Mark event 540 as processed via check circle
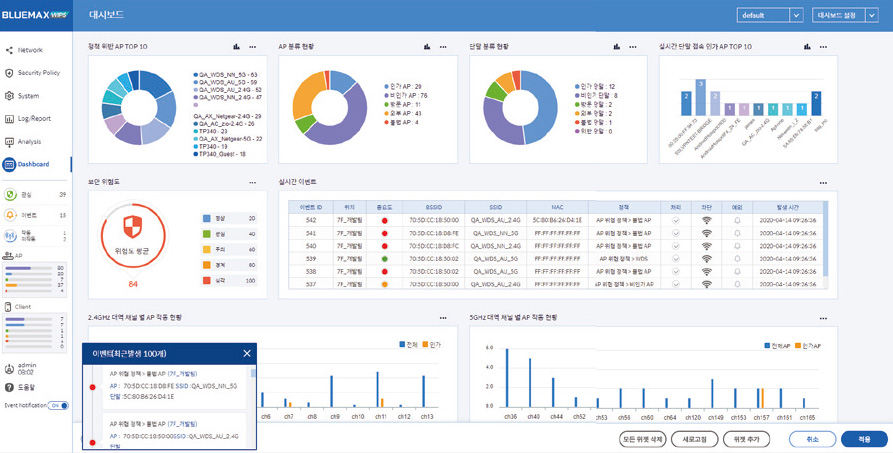Image resolution: width=893 pixels, height=453 pixels. (676, 246)
